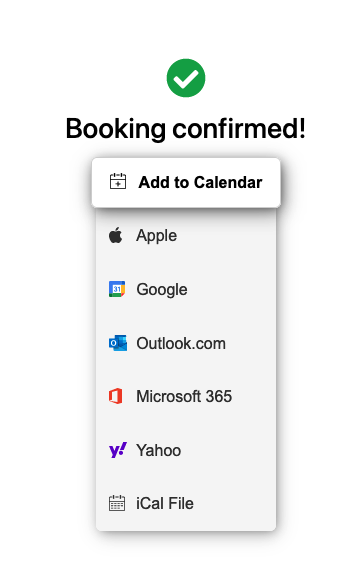Click the Outlook.com label text
The image size is (360, 565).
(x=181, y=343)
